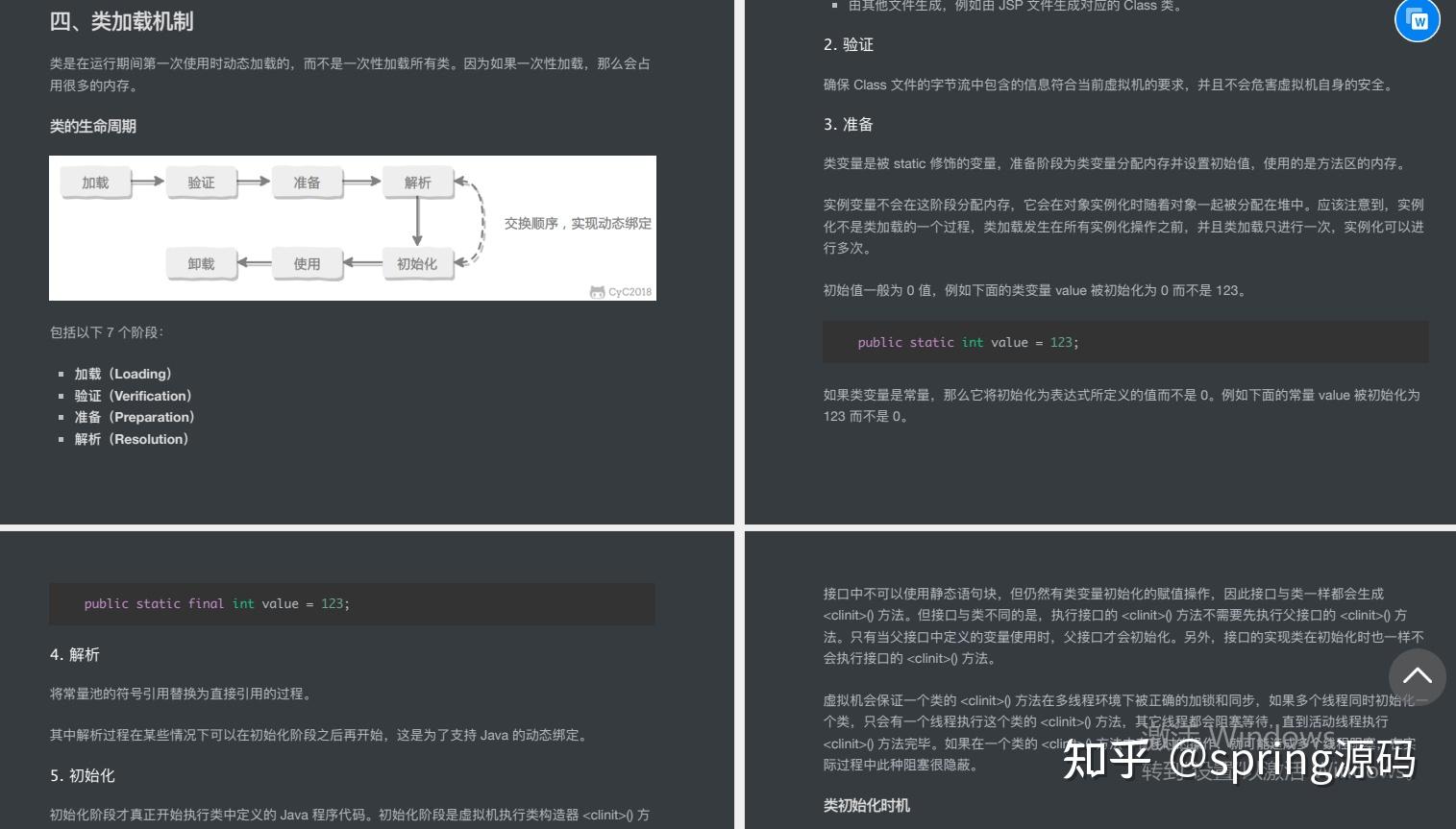Select the bullet item 验证（Verification）
The image size is (1456, 829).
pyautogui.click(x=133, y=396)
